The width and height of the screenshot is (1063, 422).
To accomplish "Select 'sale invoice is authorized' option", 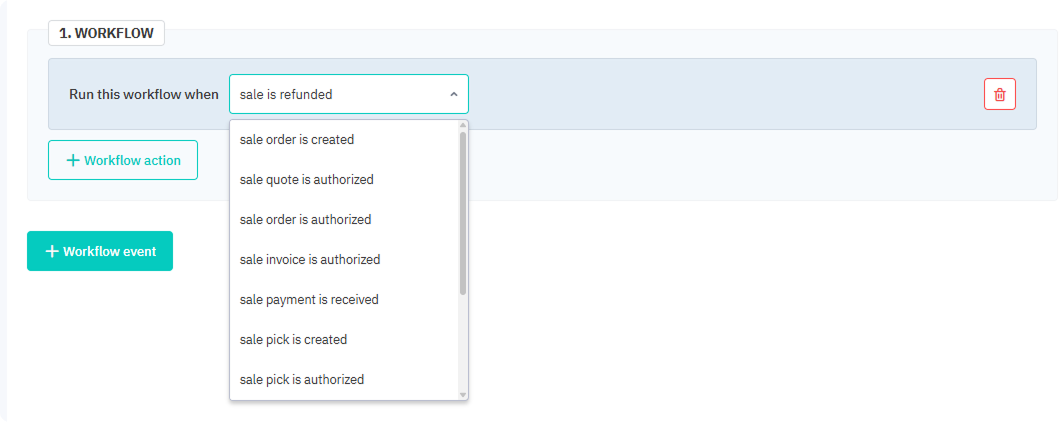I will pos(310,259).
